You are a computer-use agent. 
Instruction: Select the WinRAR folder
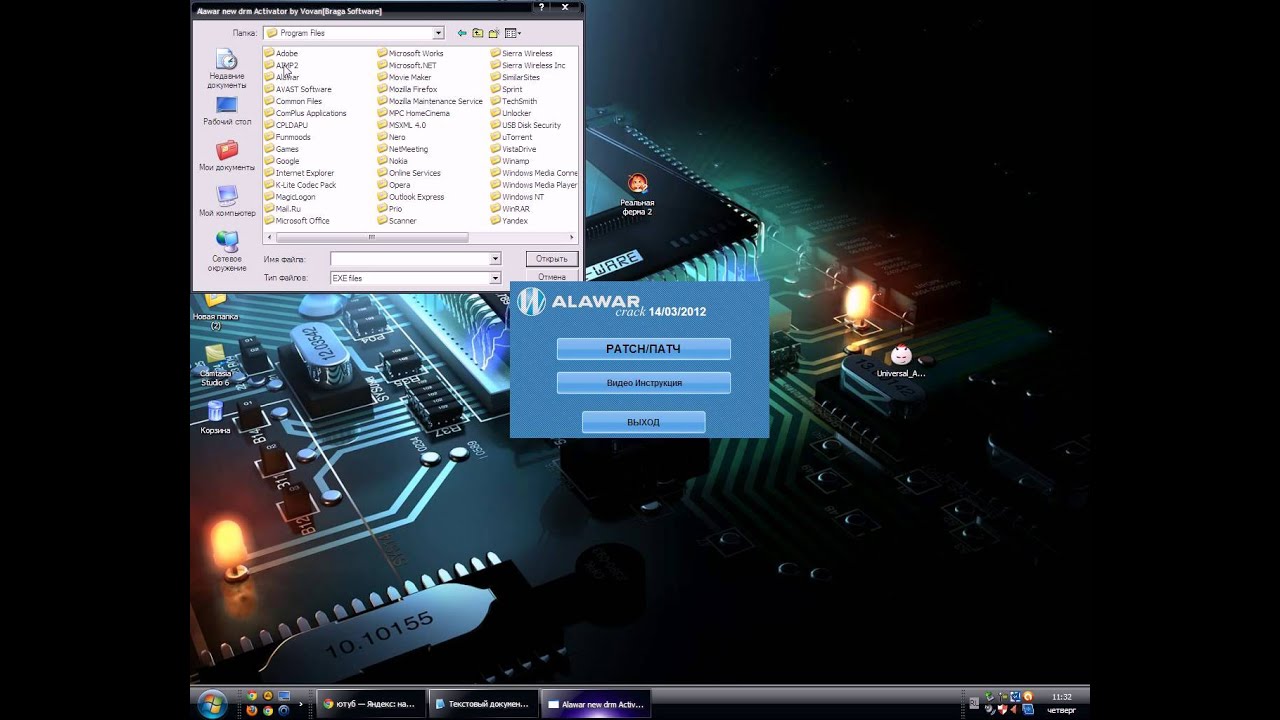(x=510, y=209)
